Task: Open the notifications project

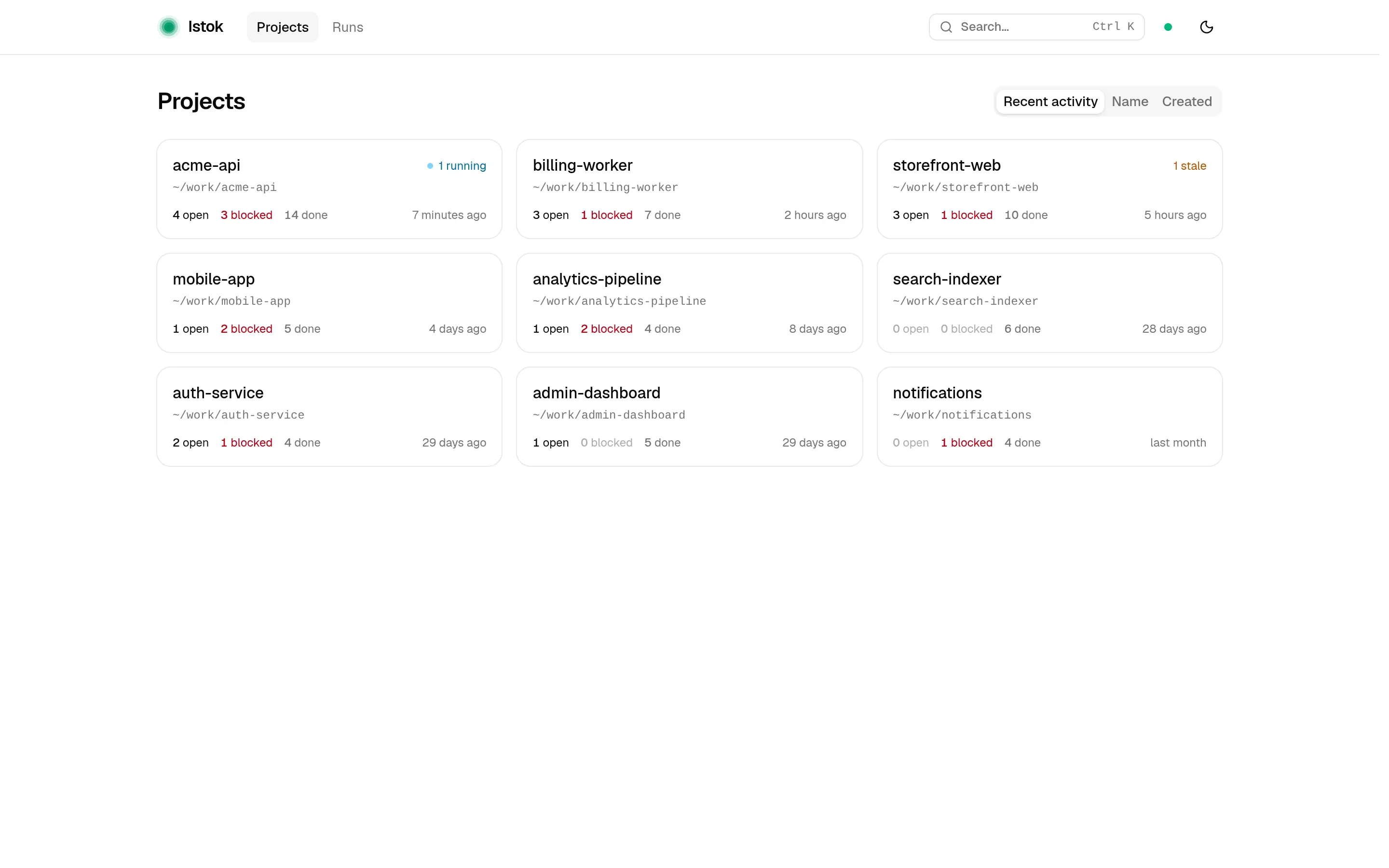Action: [1049, 416]
